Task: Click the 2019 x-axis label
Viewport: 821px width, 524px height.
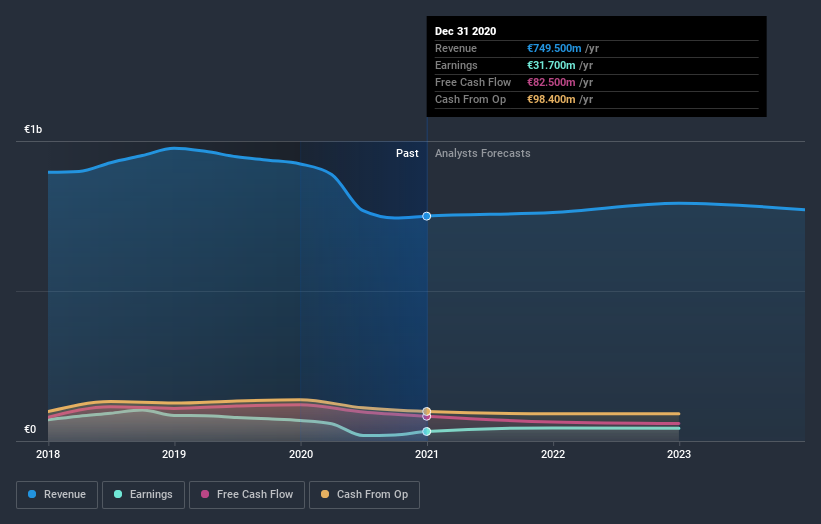Action: (x=174, y=454)
